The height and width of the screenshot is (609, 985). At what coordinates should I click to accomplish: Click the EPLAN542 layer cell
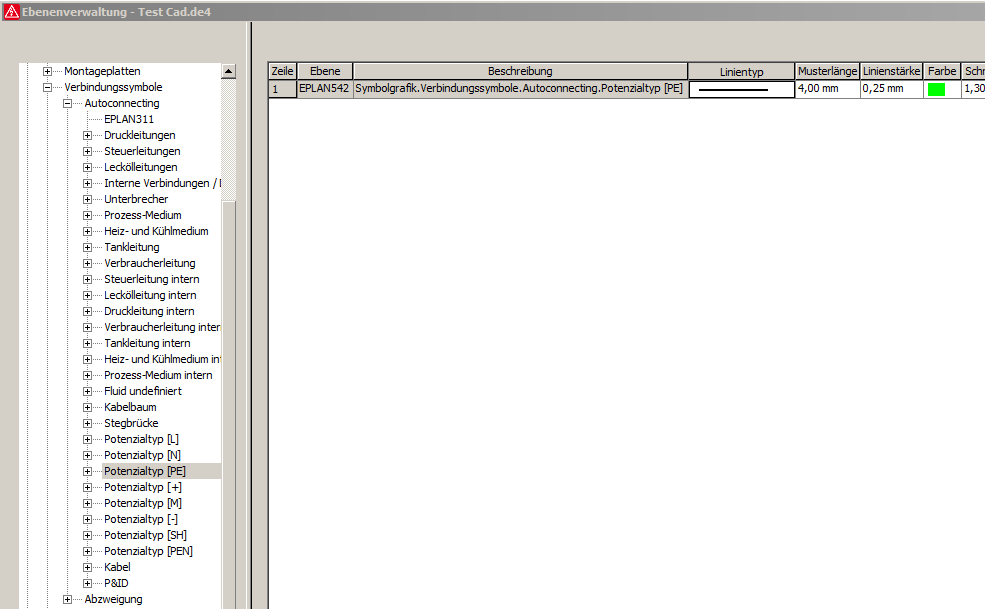click(x=324, y=89)
